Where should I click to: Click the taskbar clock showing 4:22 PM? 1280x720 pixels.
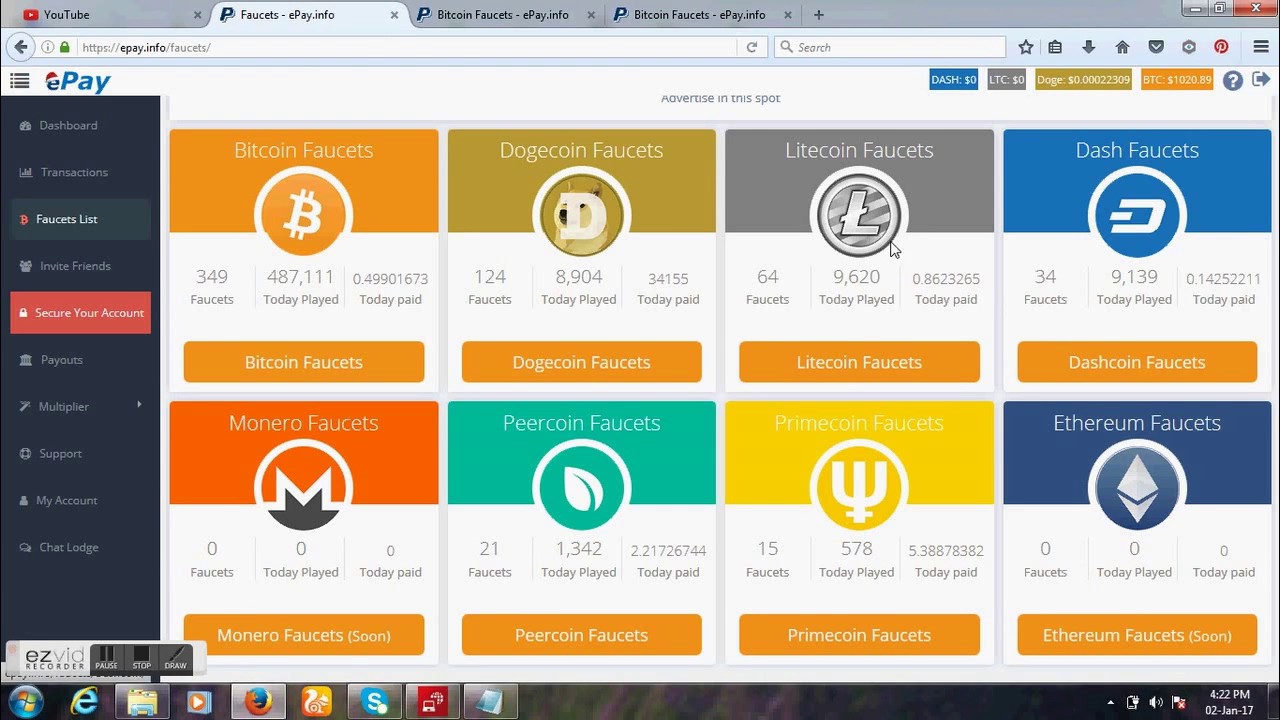(1229, 702)
